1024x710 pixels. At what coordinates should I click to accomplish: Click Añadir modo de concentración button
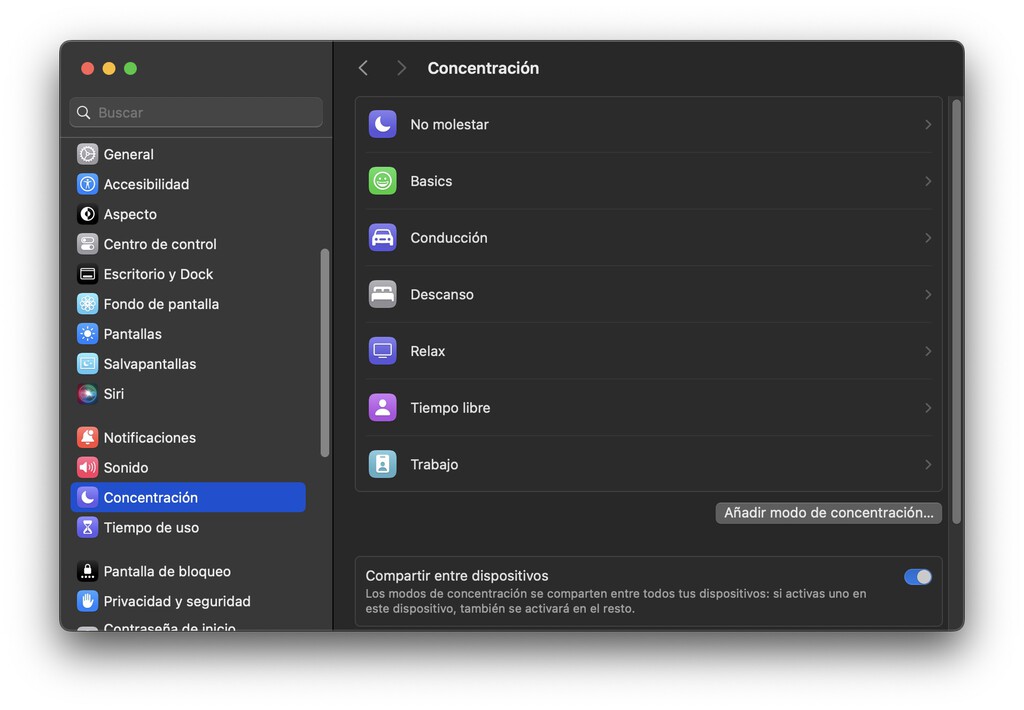[828, 512]
